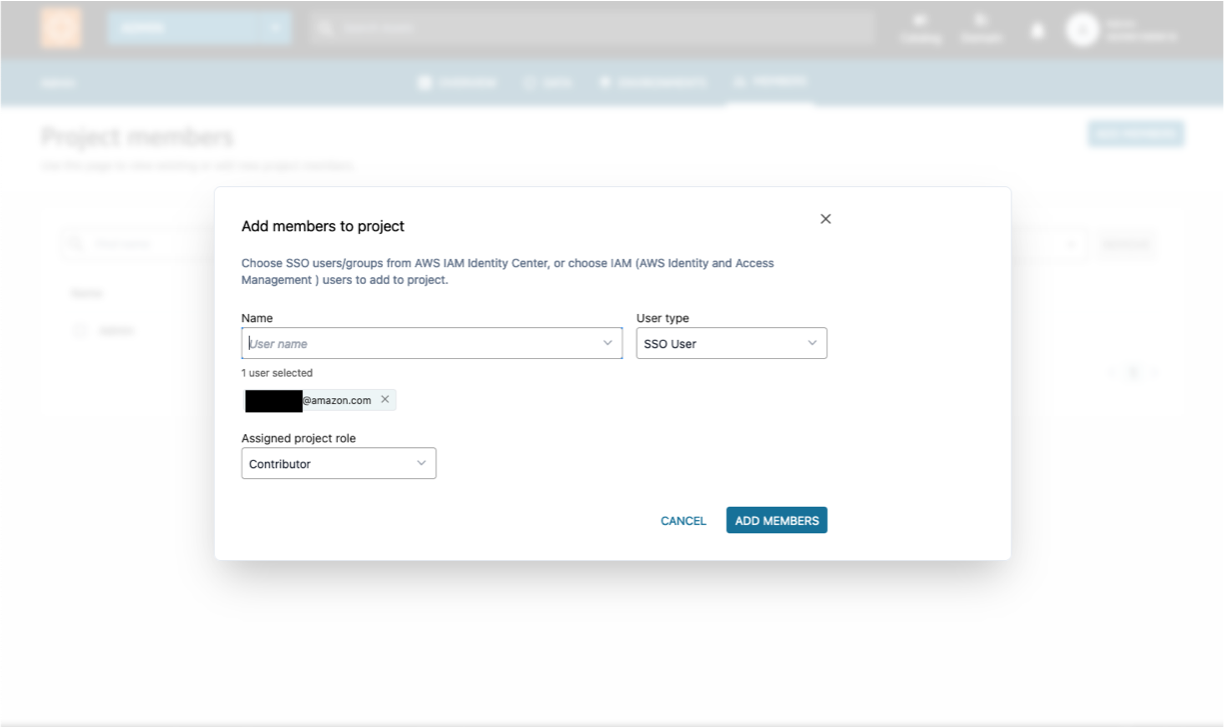Screen dimensions: 1224x728
Task: Open the project selector dropdown in header
Action: tap(199, 28)
